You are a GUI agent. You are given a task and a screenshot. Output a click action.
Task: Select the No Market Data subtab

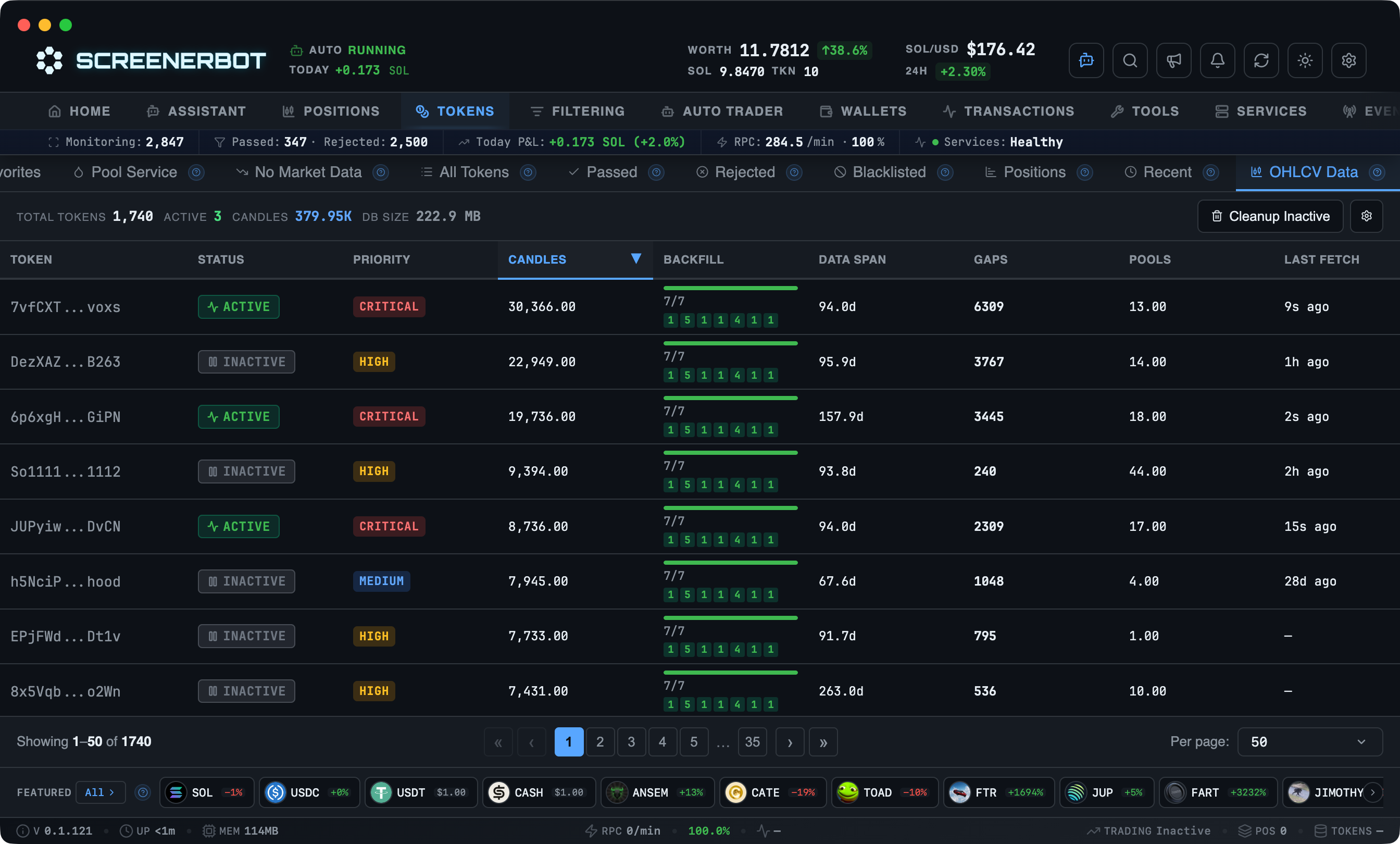point(299,172)
